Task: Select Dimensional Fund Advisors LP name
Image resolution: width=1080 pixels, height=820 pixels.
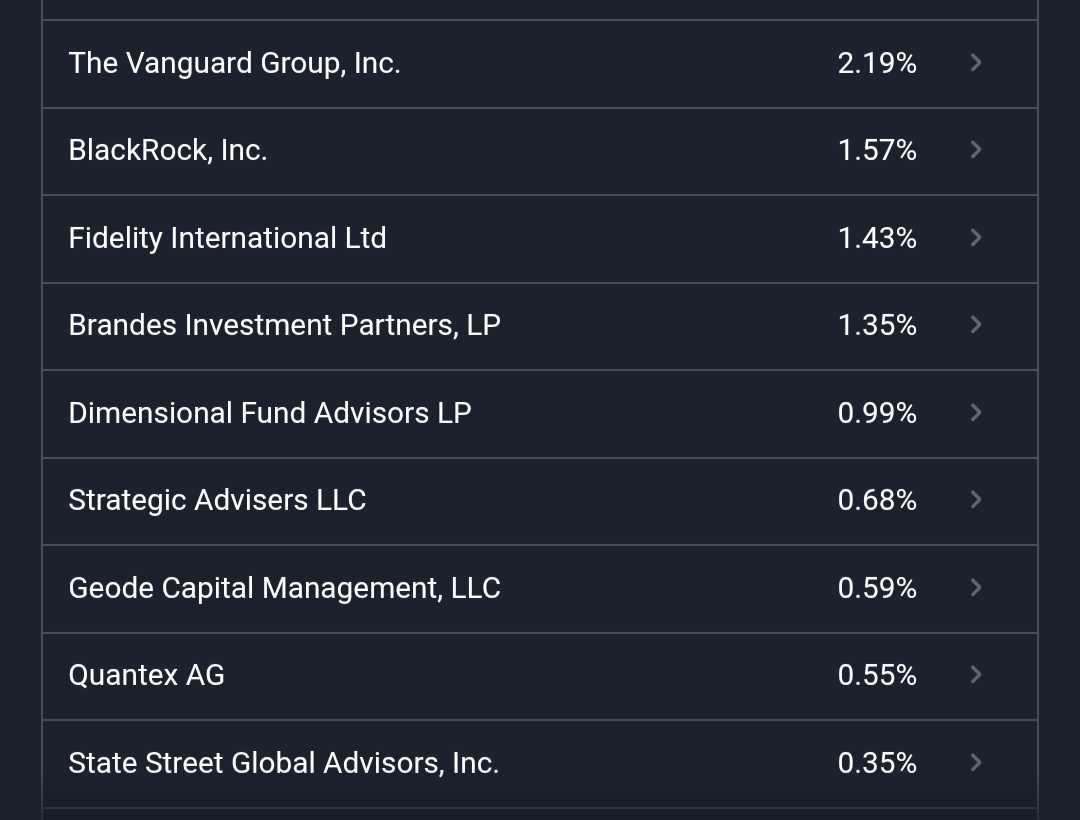Action: click(270, 413)
